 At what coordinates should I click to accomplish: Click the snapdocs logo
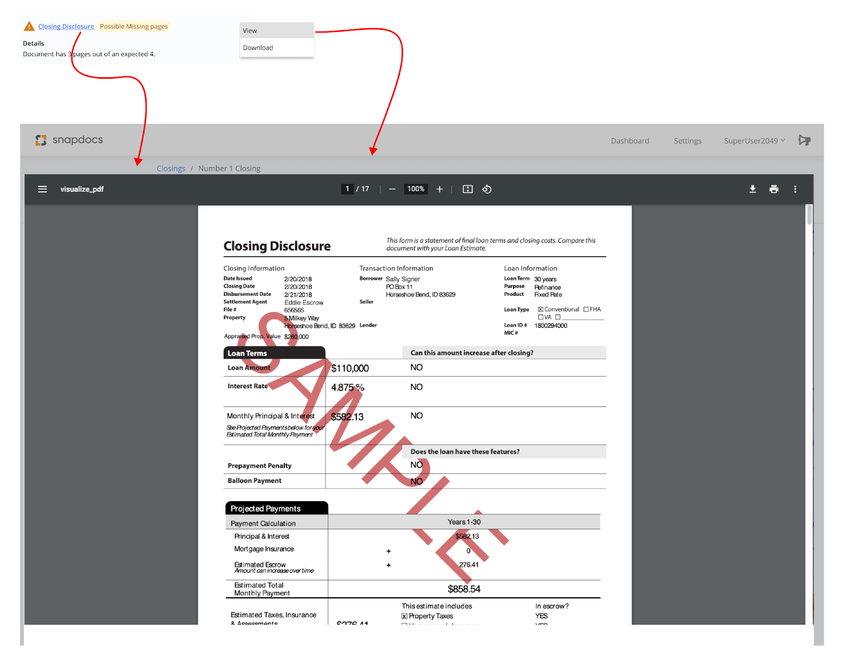pos(69,140)
